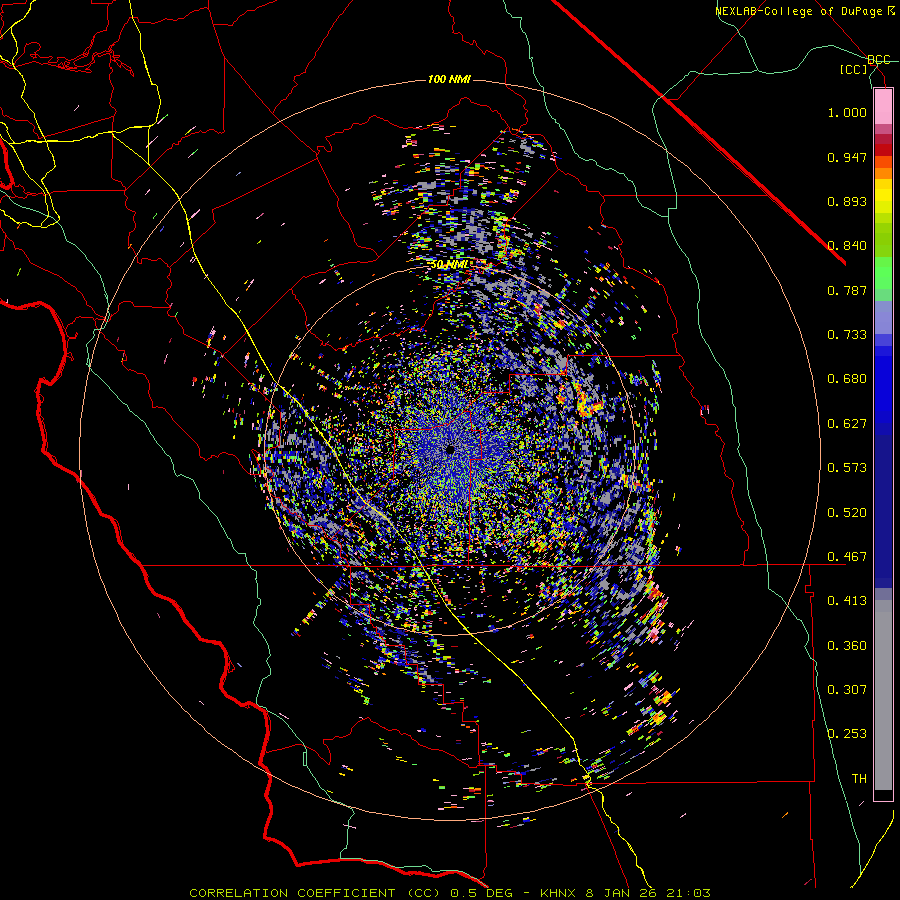Click the 0.787 scale value
The image size is (900, 900).
847,290
